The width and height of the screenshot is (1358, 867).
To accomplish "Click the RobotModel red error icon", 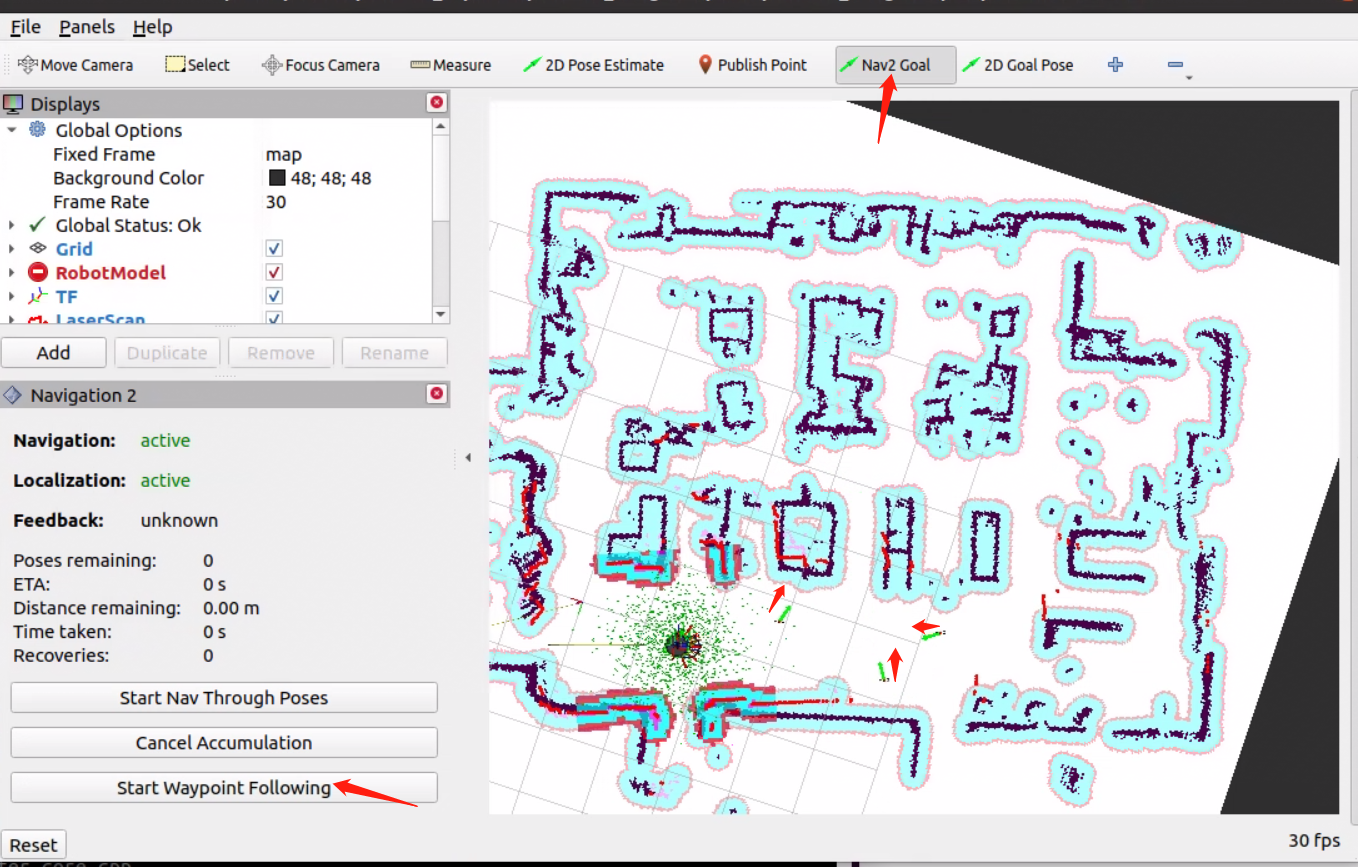I will [x=37, y=272].
